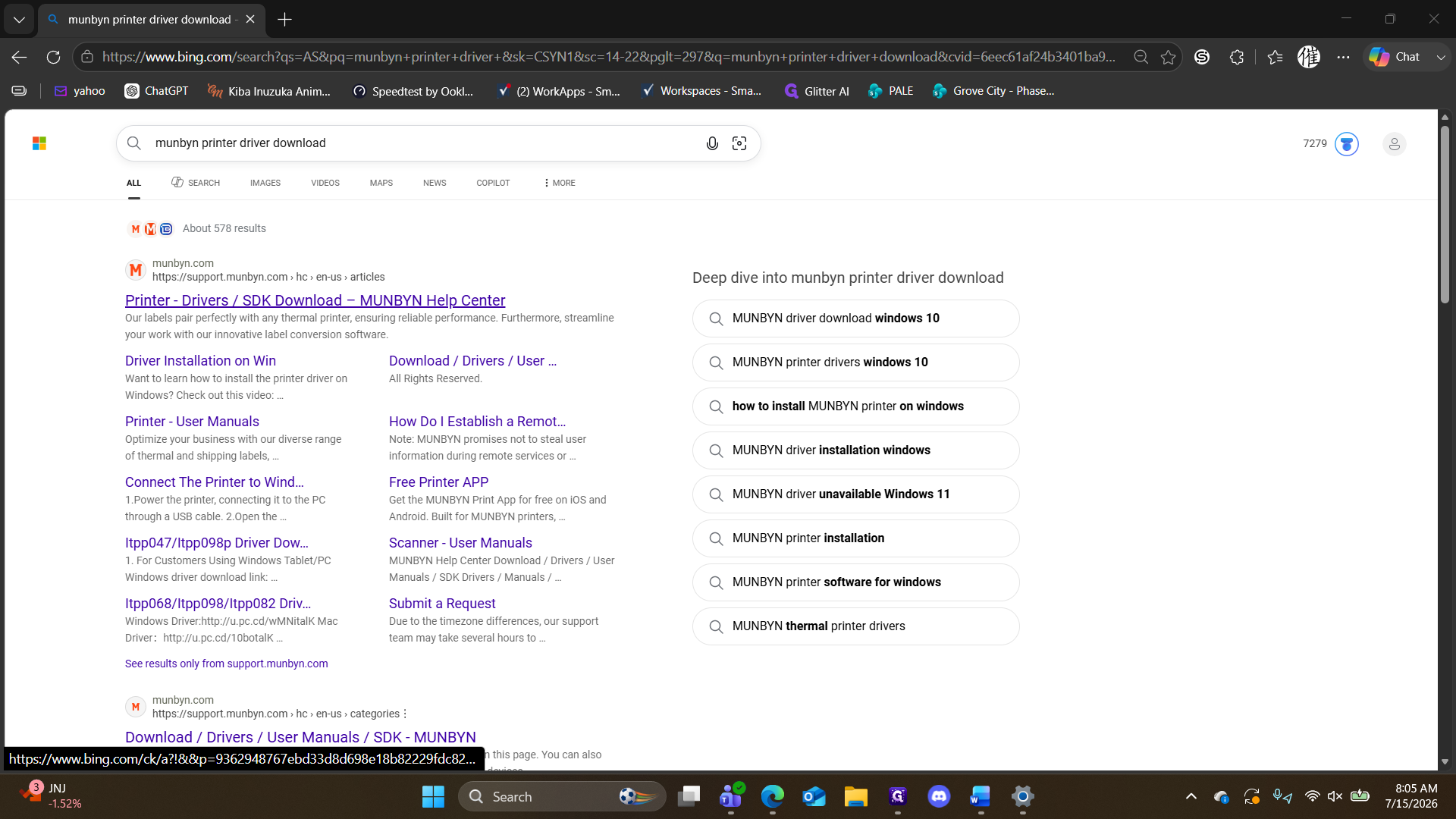Open Microsoft Word from the taskbar
The width and height of the screenshot is (1456, 819).
coord(981,796)
